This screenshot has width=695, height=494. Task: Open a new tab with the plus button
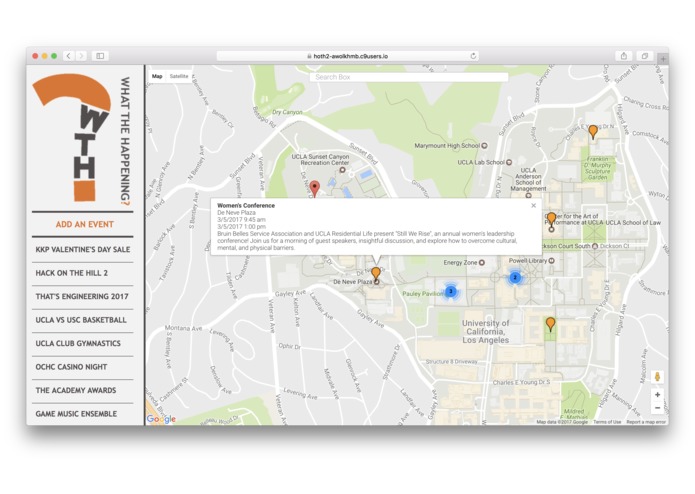click(663, 58)
